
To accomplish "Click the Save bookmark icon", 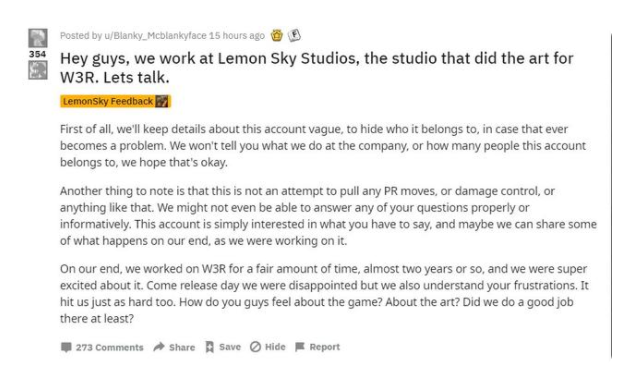I will (x=209, y=347).
